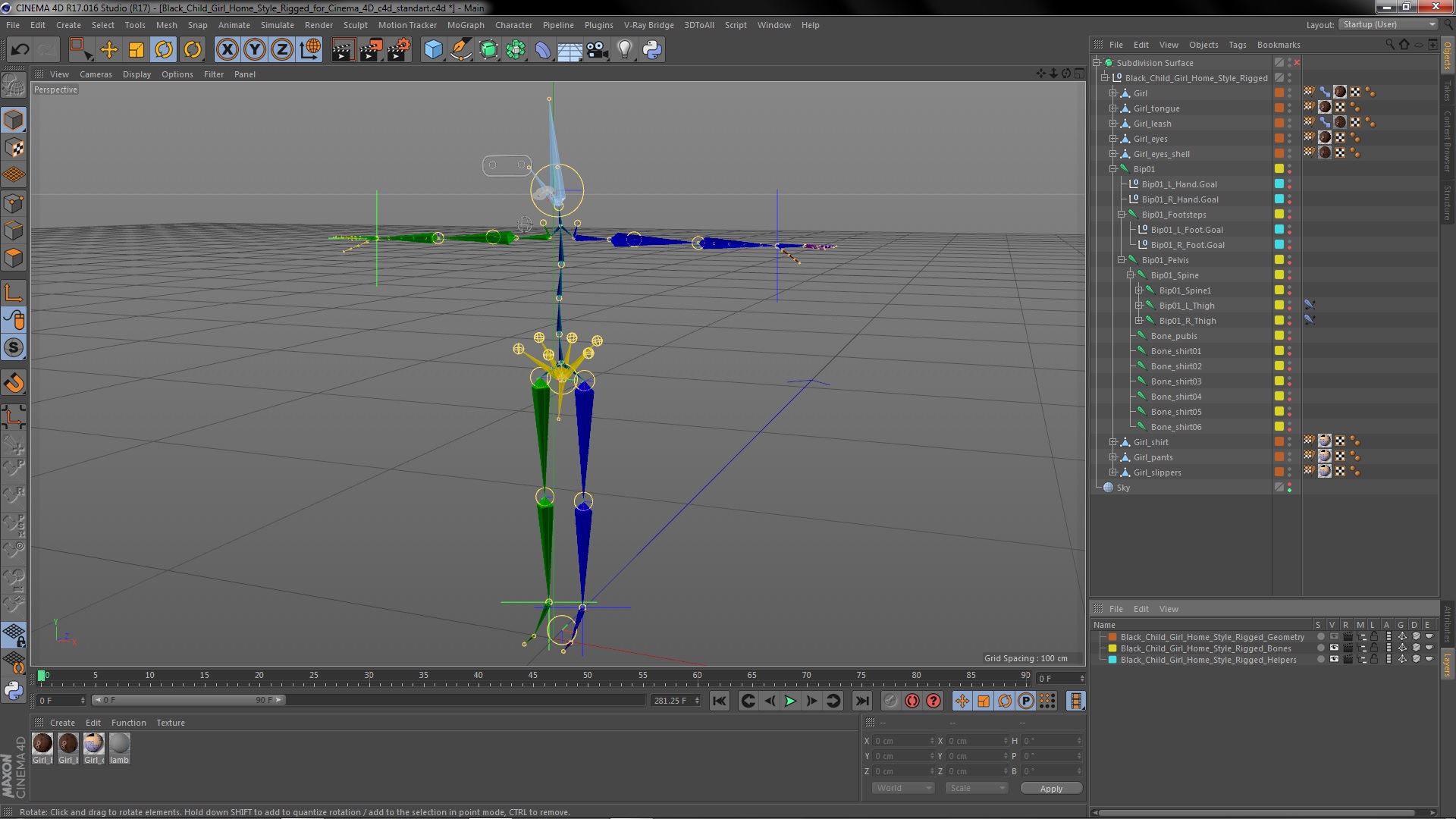Click Bip01 yellow layer color swatch
1456x819 pixels.
click(1279, 168)
